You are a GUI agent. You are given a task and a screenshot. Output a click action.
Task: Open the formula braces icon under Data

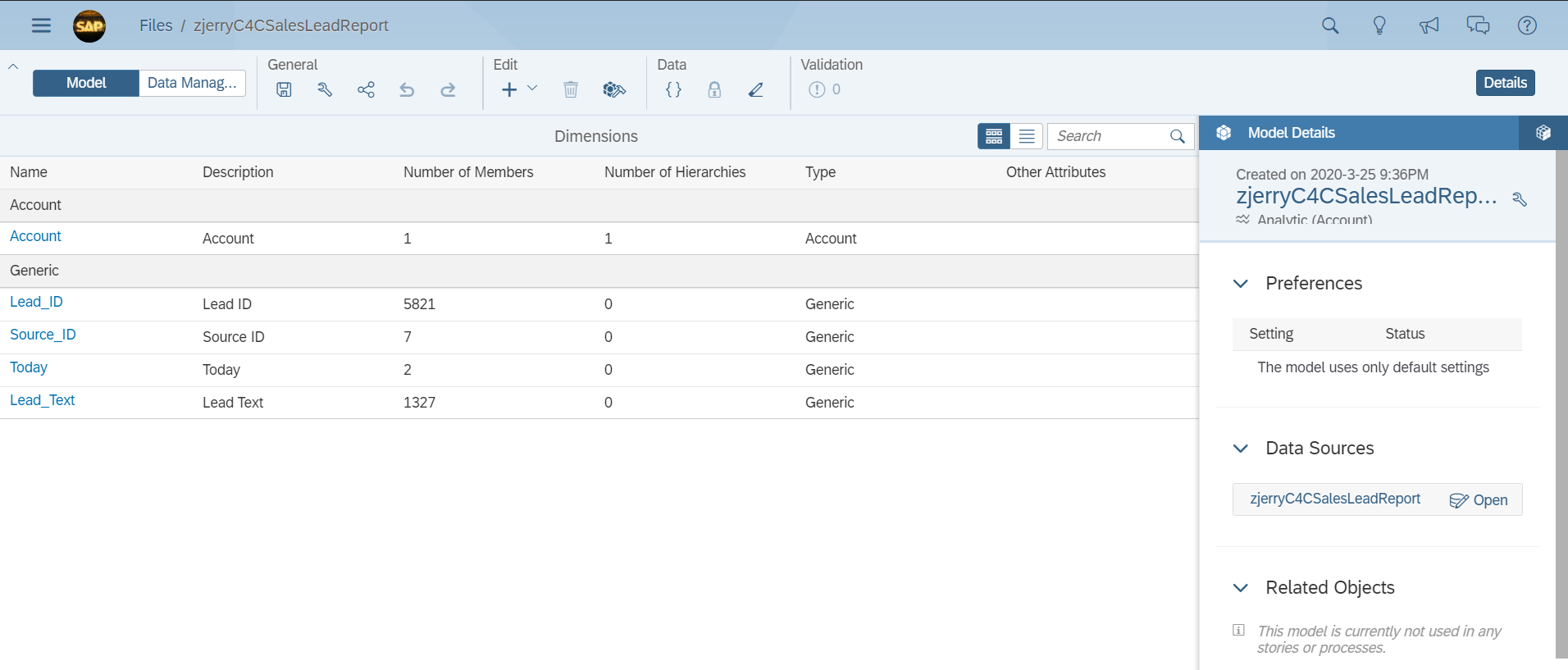click(673, 89)
